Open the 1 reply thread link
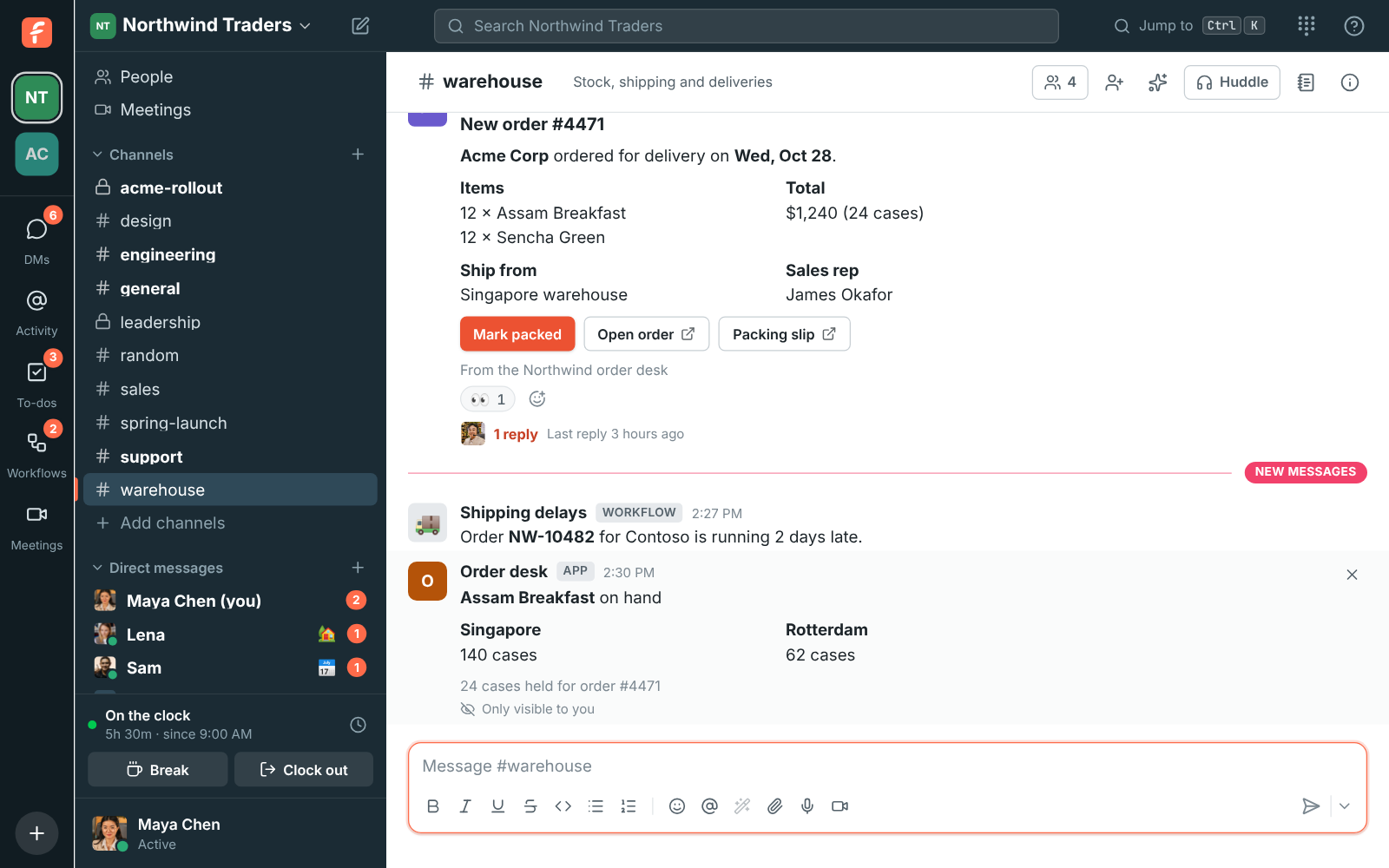1389x868 pixels. [516, 434]
